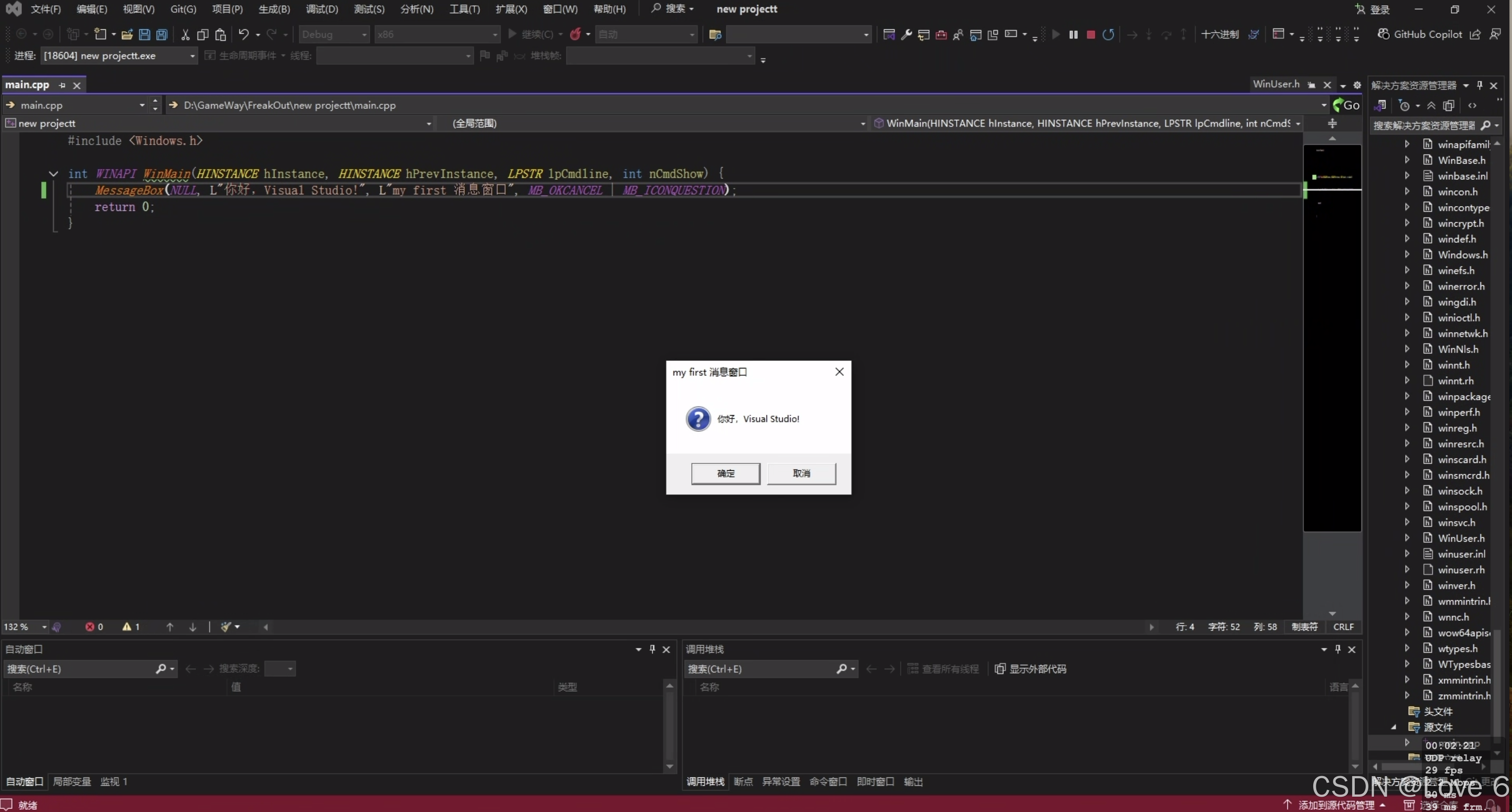
Task: Click the Hot Reload flame icon
Action: [575, 35]
